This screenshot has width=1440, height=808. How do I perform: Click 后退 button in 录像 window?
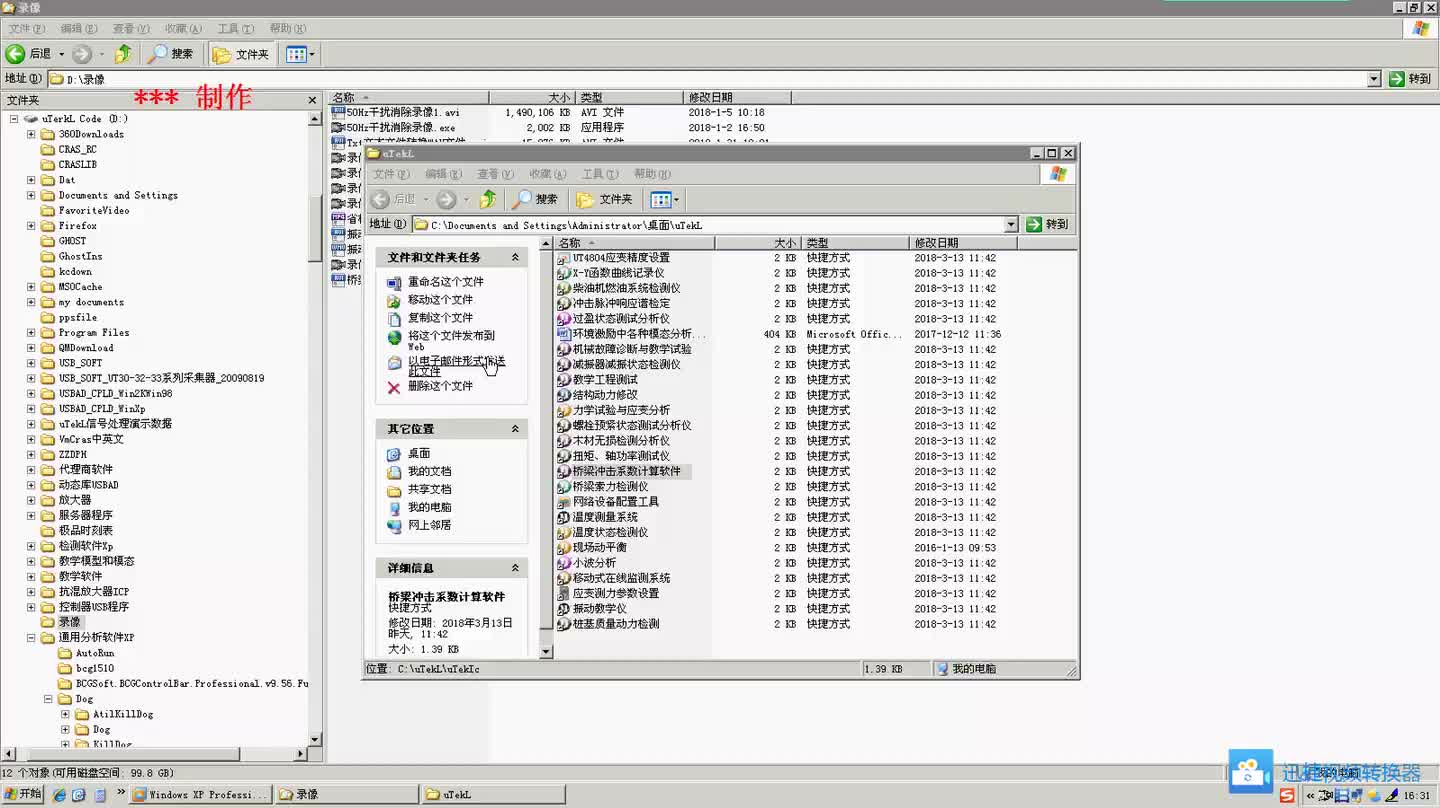[30, 54]
